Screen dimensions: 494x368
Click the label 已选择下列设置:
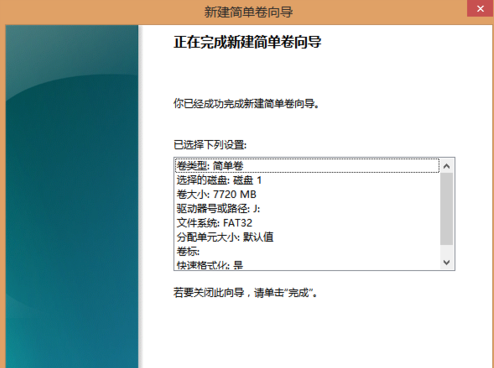coord(210,145)
